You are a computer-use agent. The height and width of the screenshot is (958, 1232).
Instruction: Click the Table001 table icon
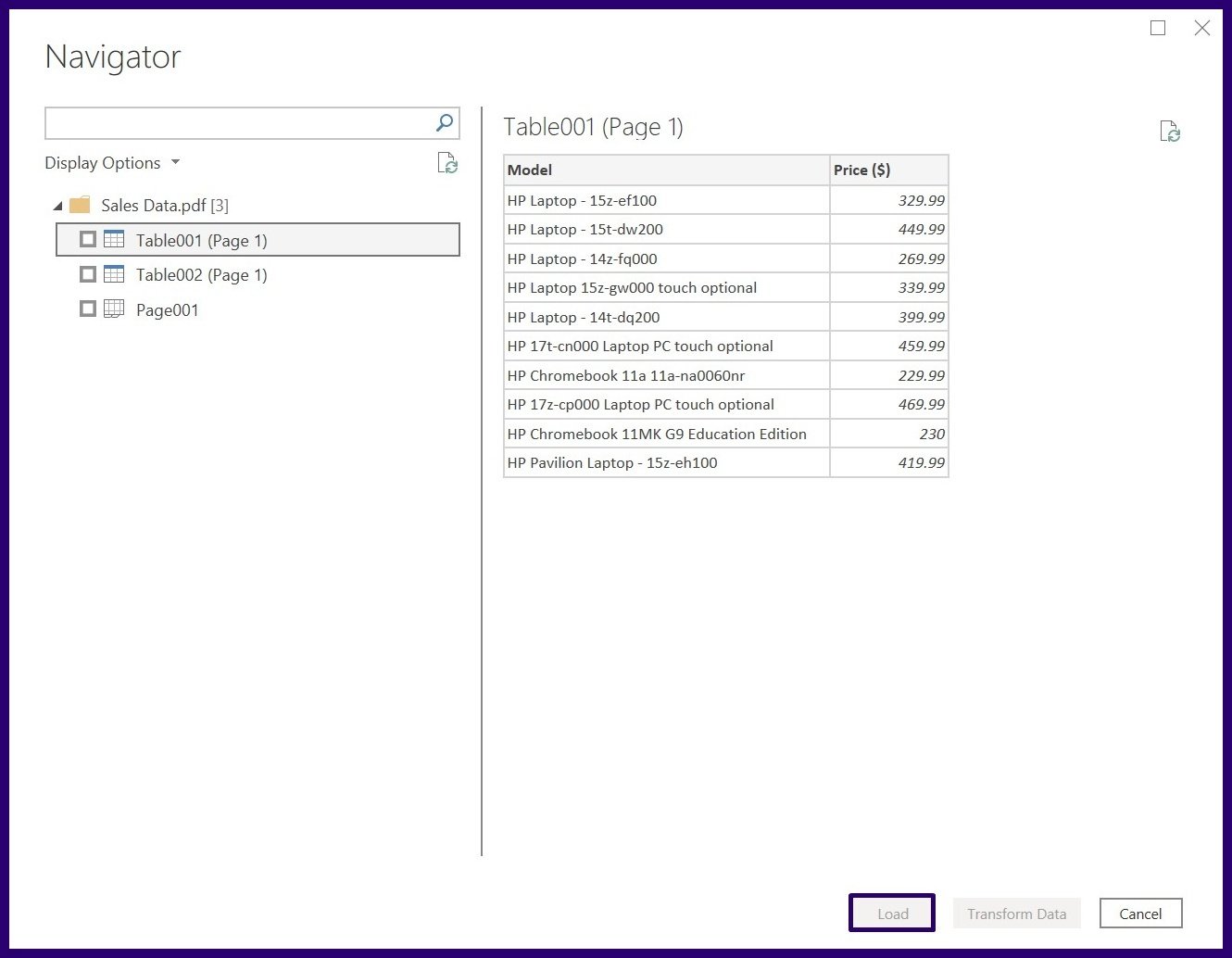pyautogui.click(x=114, y=239)
